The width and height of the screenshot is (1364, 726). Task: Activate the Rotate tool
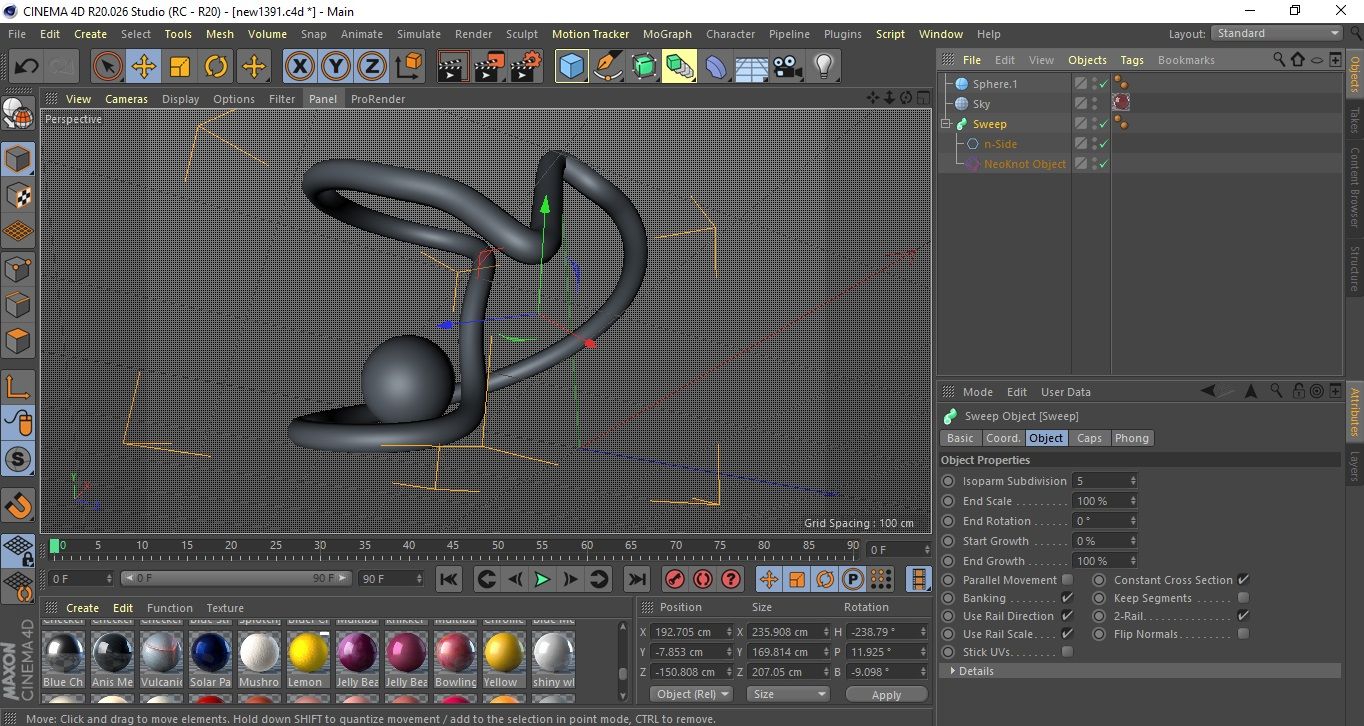(216, 67)
